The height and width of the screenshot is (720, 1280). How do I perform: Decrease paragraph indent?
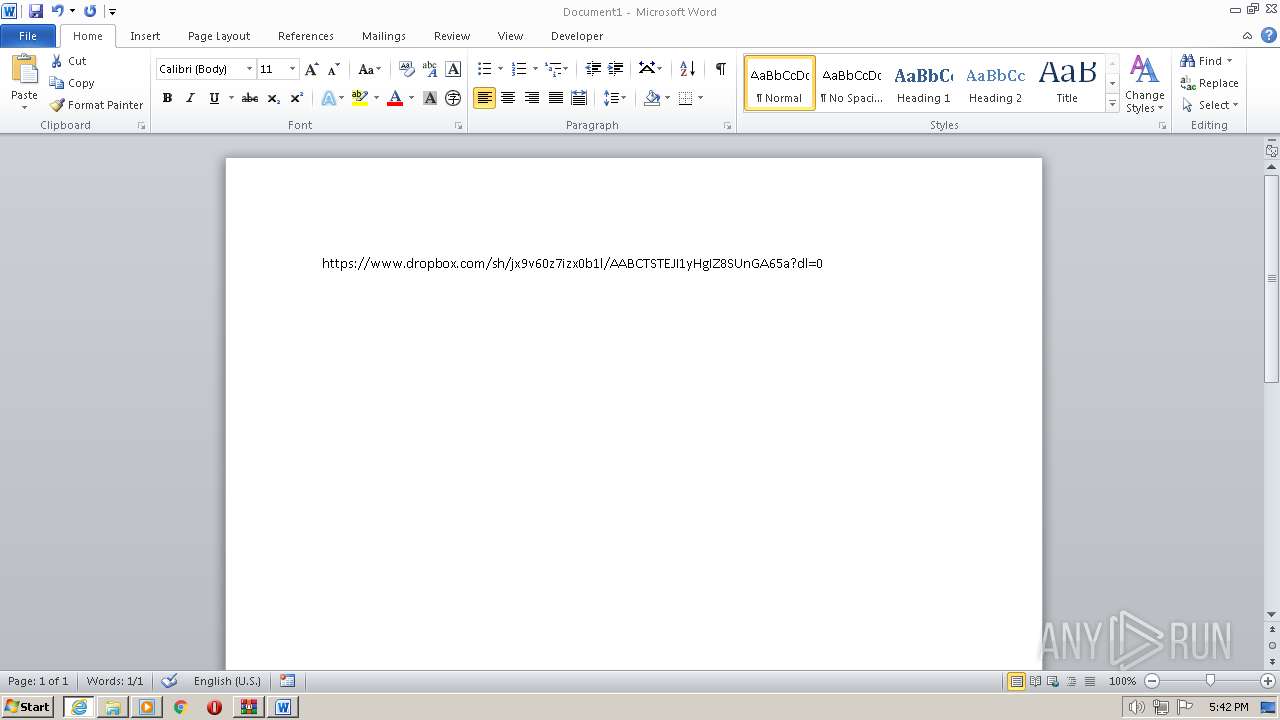point(593,69)
